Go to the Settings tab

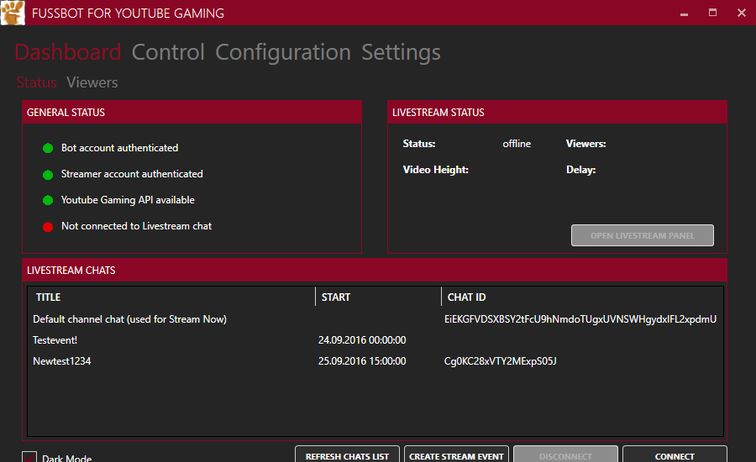pos(401,52)
